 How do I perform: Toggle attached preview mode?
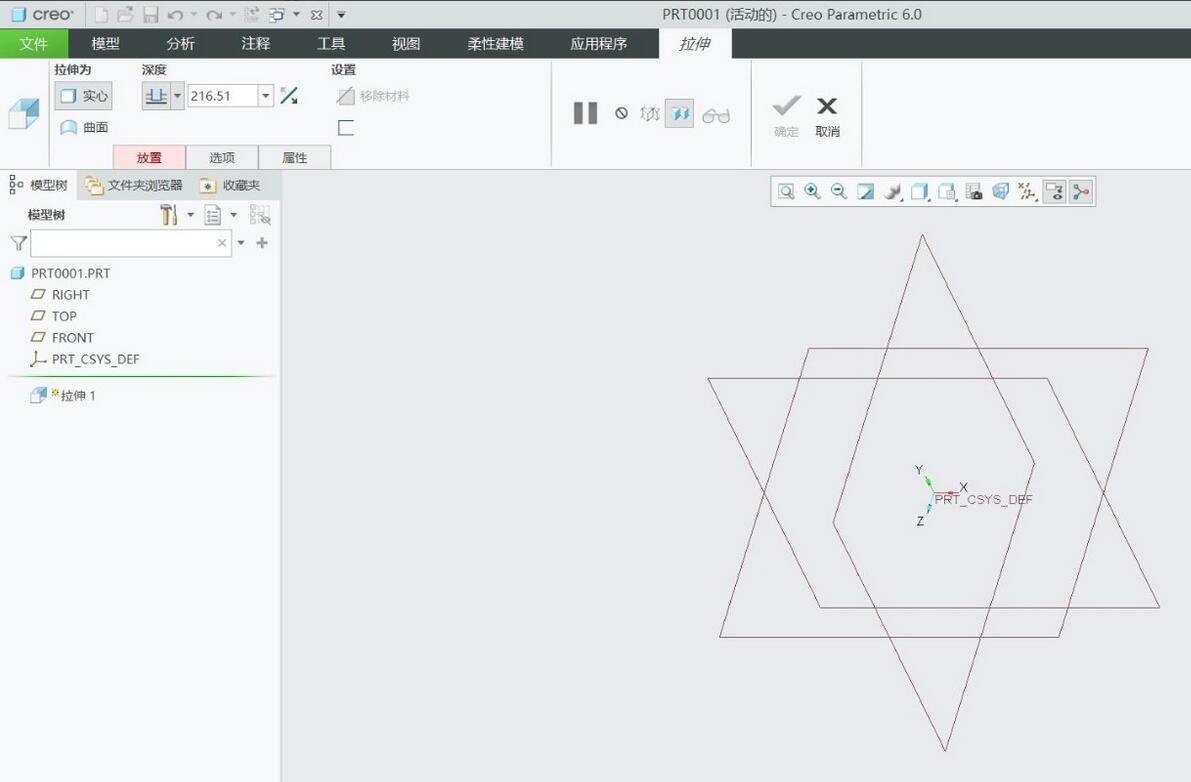680,113
